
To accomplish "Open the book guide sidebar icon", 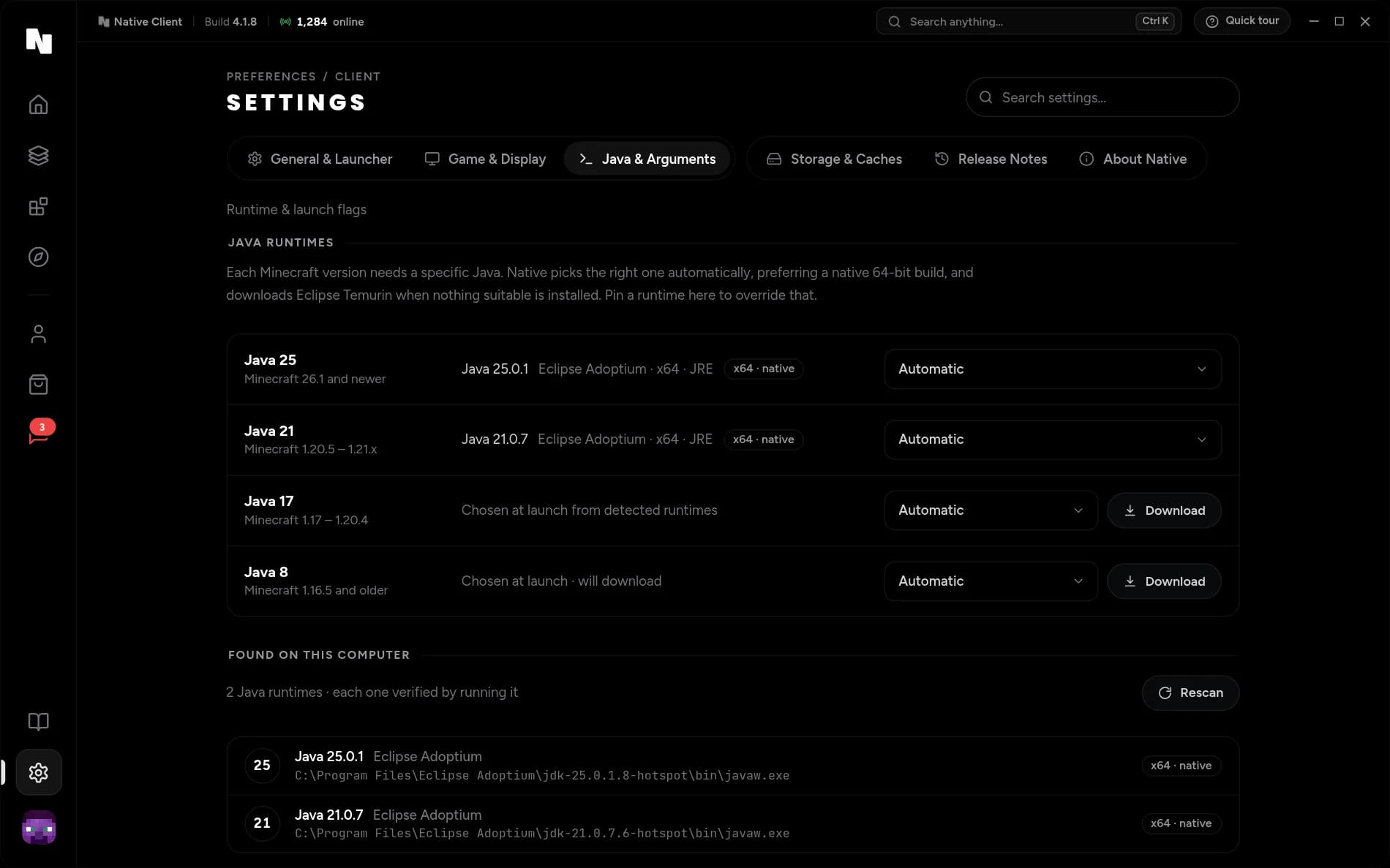I will [38, 722].
